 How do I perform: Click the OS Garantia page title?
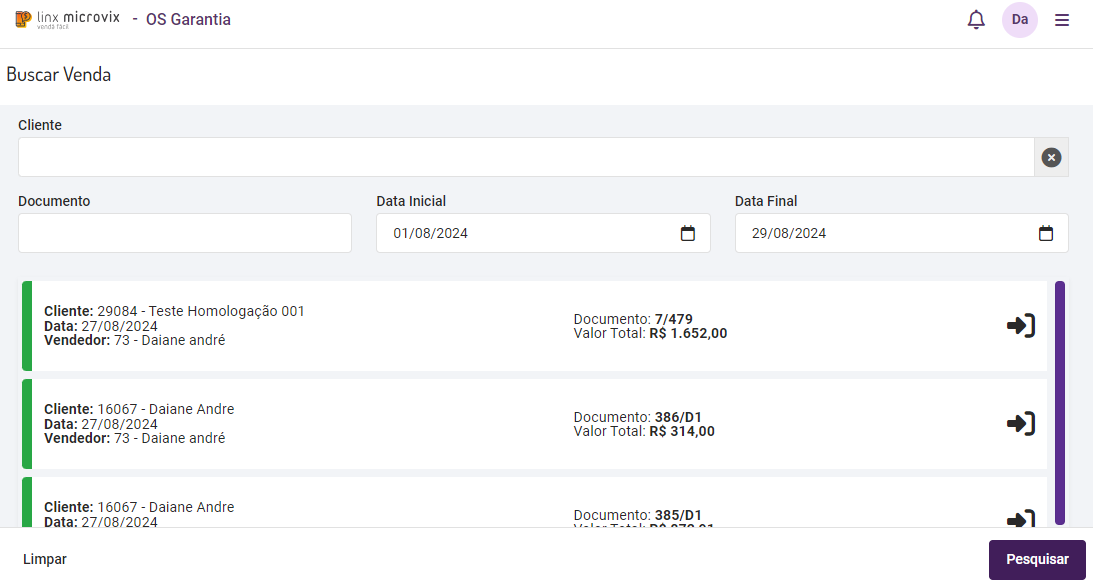[188, 19]
